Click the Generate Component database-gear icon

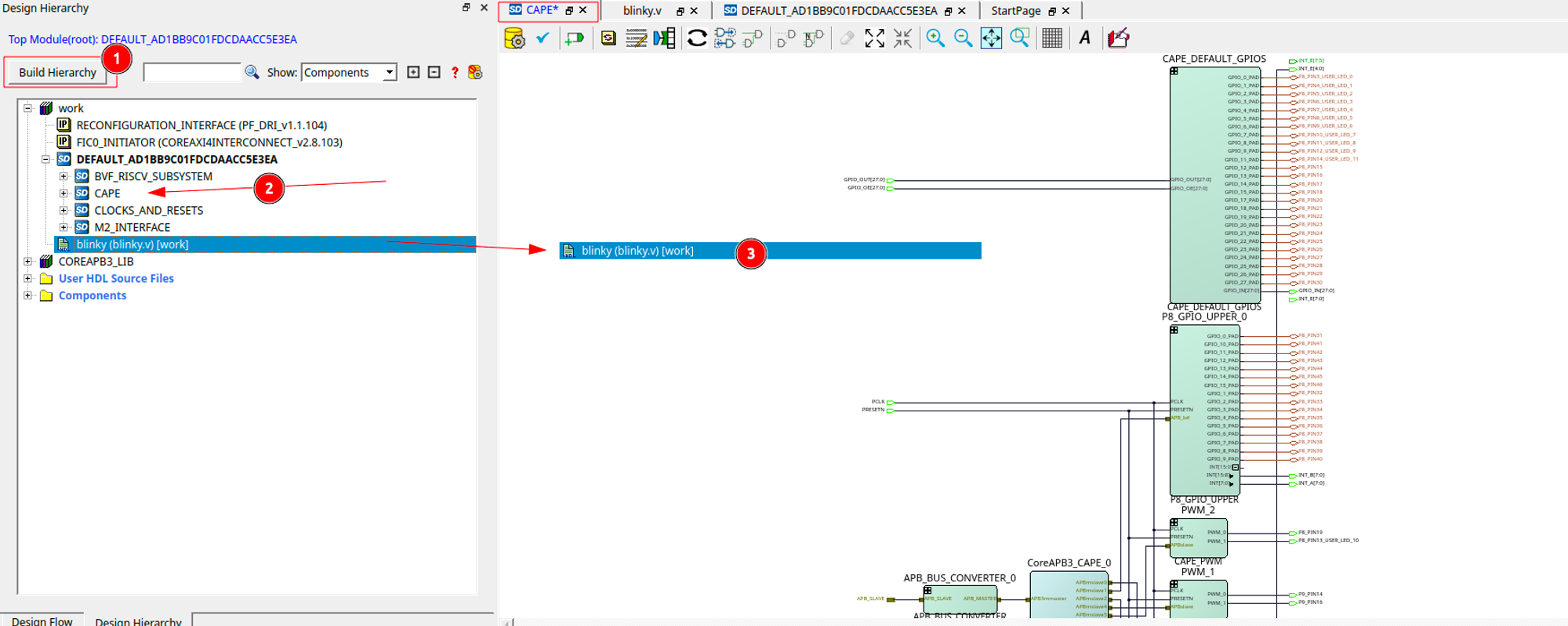click(514, 38)
